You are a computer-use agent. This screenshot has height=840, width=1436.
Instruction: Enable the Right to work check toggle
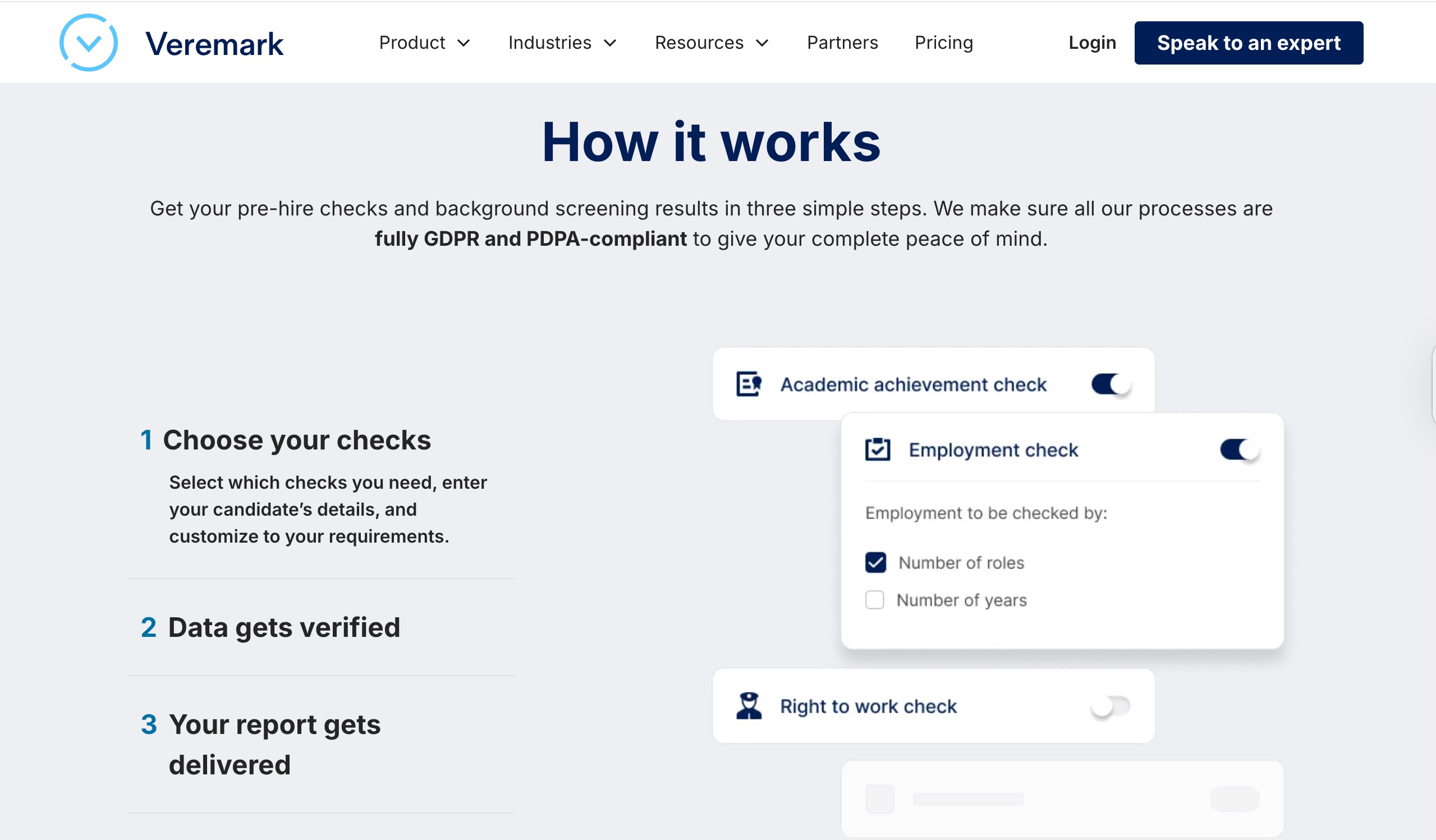point(1111,706)
